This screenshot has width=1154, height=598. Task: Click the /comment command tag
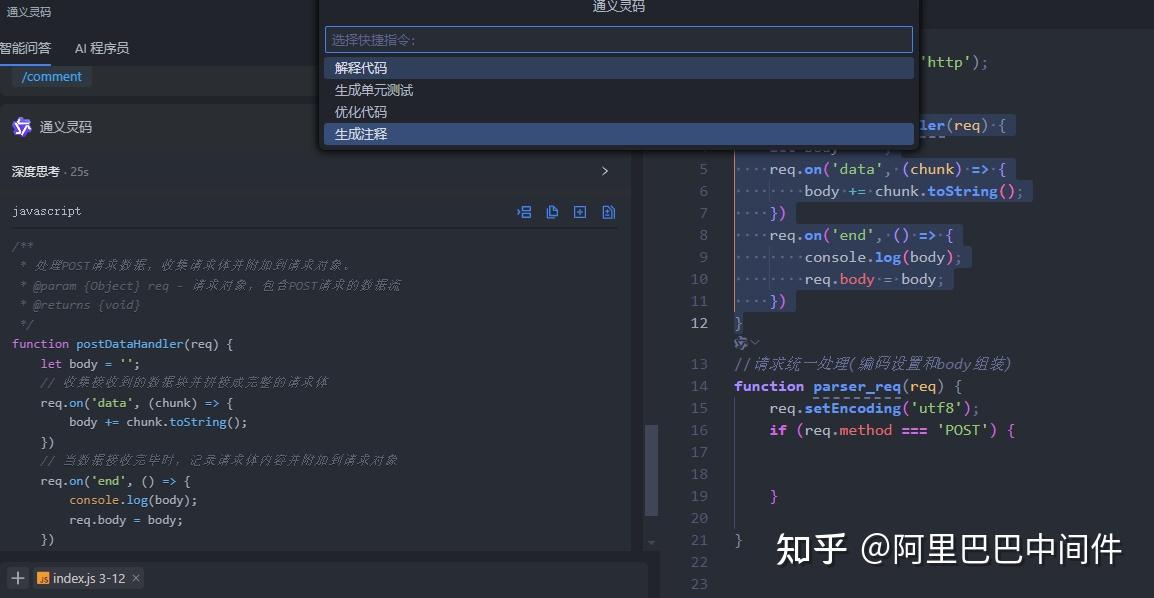52,76
